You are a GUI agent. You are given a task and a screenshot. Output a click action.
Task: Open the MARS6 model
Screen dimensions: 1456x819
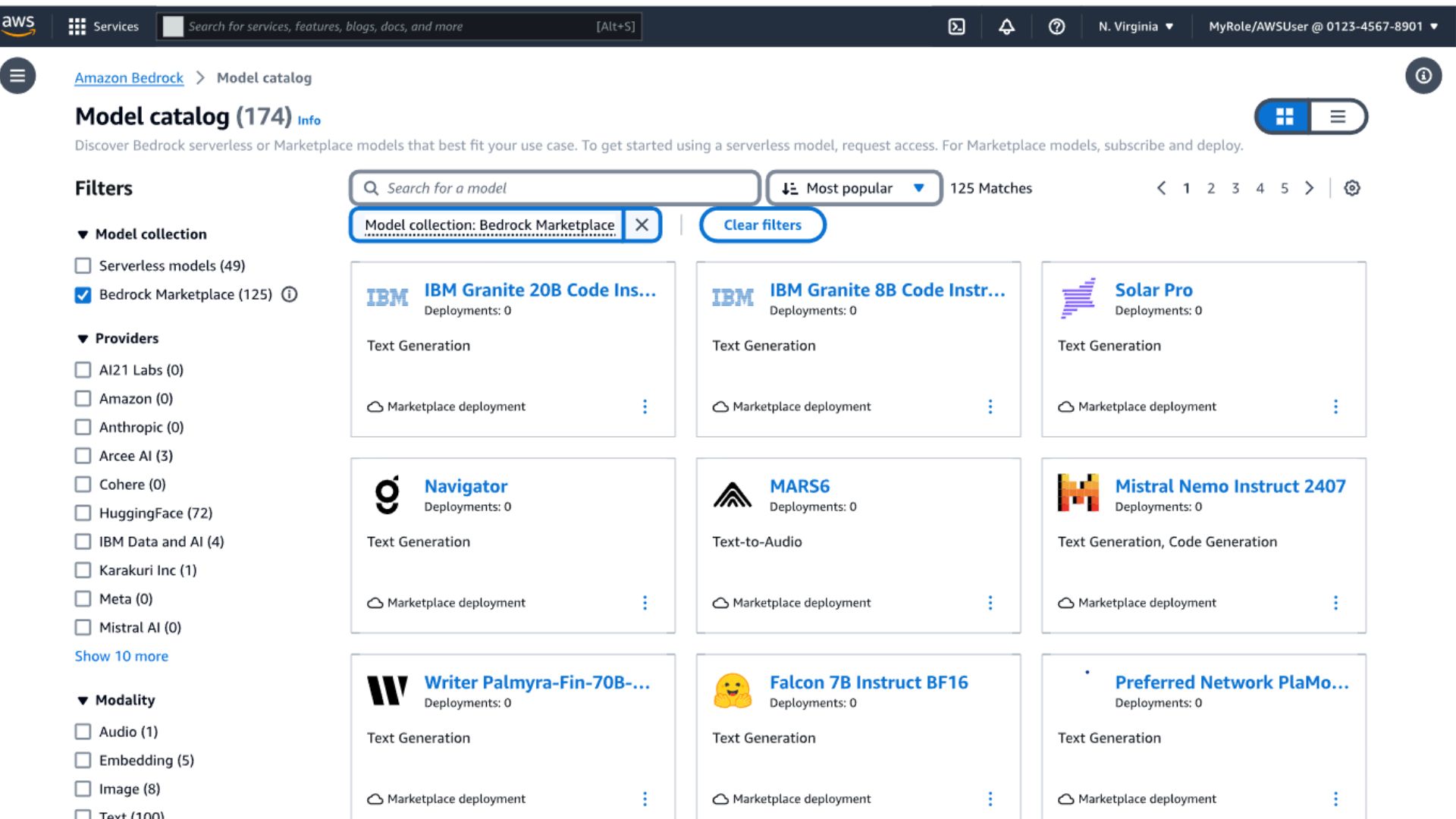(x=799, y=486)
